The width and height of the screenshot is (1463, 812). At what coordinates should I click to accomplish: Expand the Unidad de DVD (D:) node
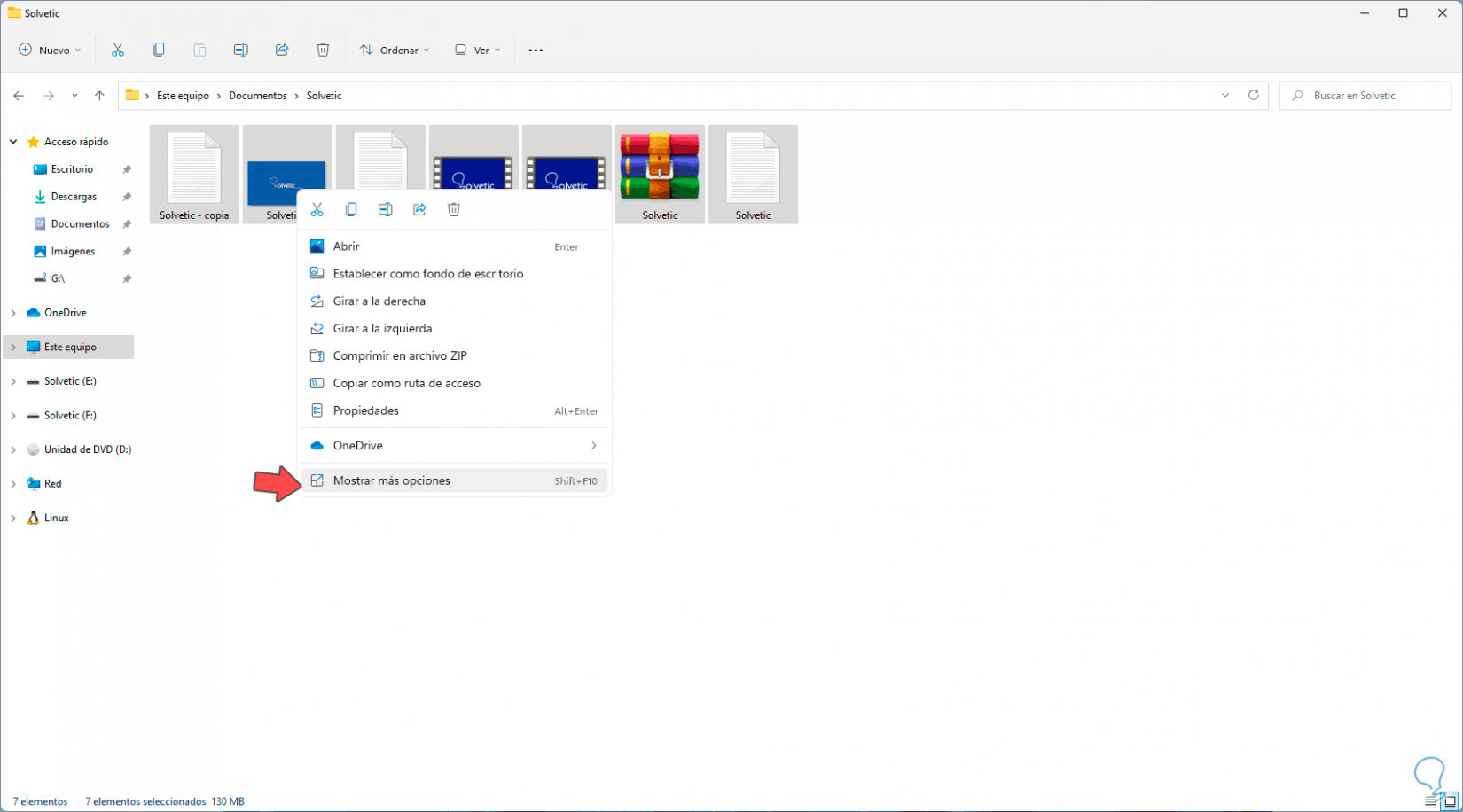point(13,449)
